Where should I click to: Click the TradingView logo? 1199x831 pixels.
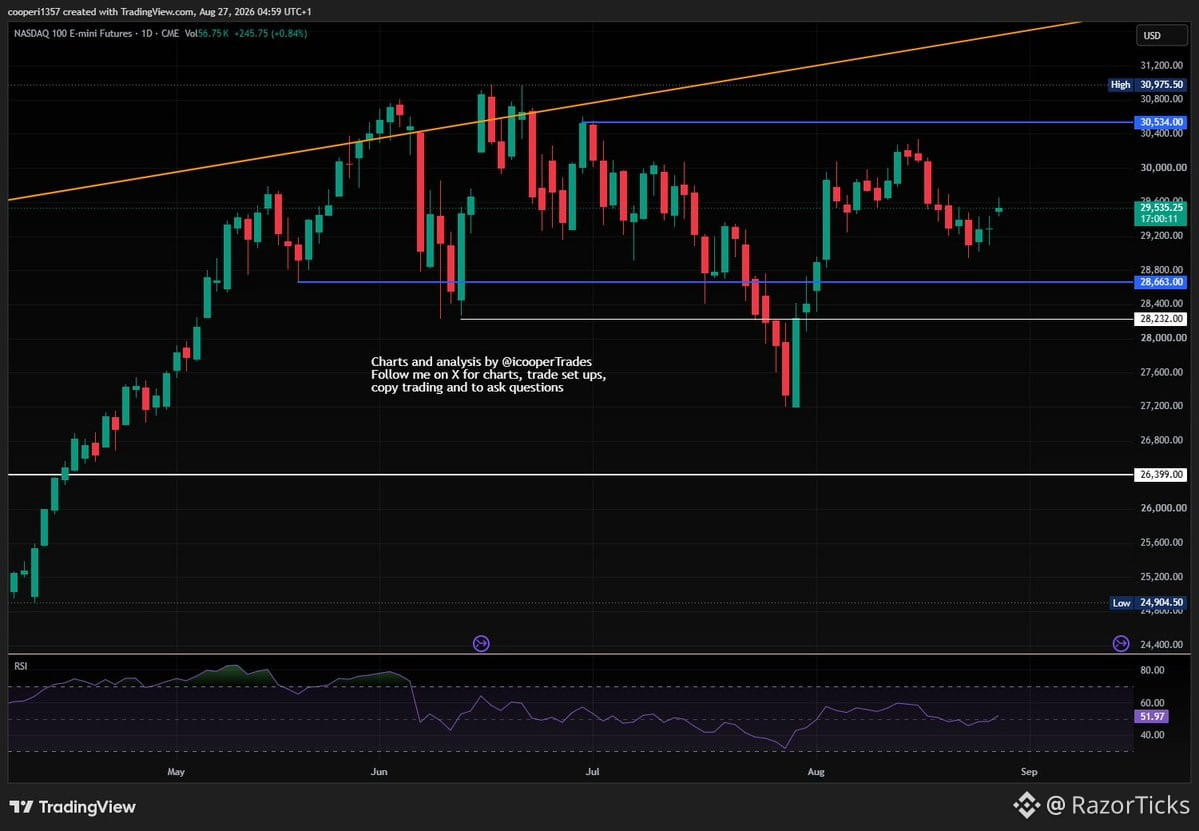point(73,807)
